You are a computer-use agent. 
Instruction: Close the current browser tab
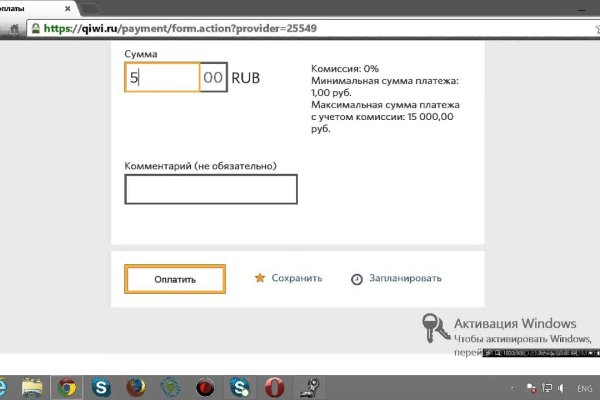(67, 7)
